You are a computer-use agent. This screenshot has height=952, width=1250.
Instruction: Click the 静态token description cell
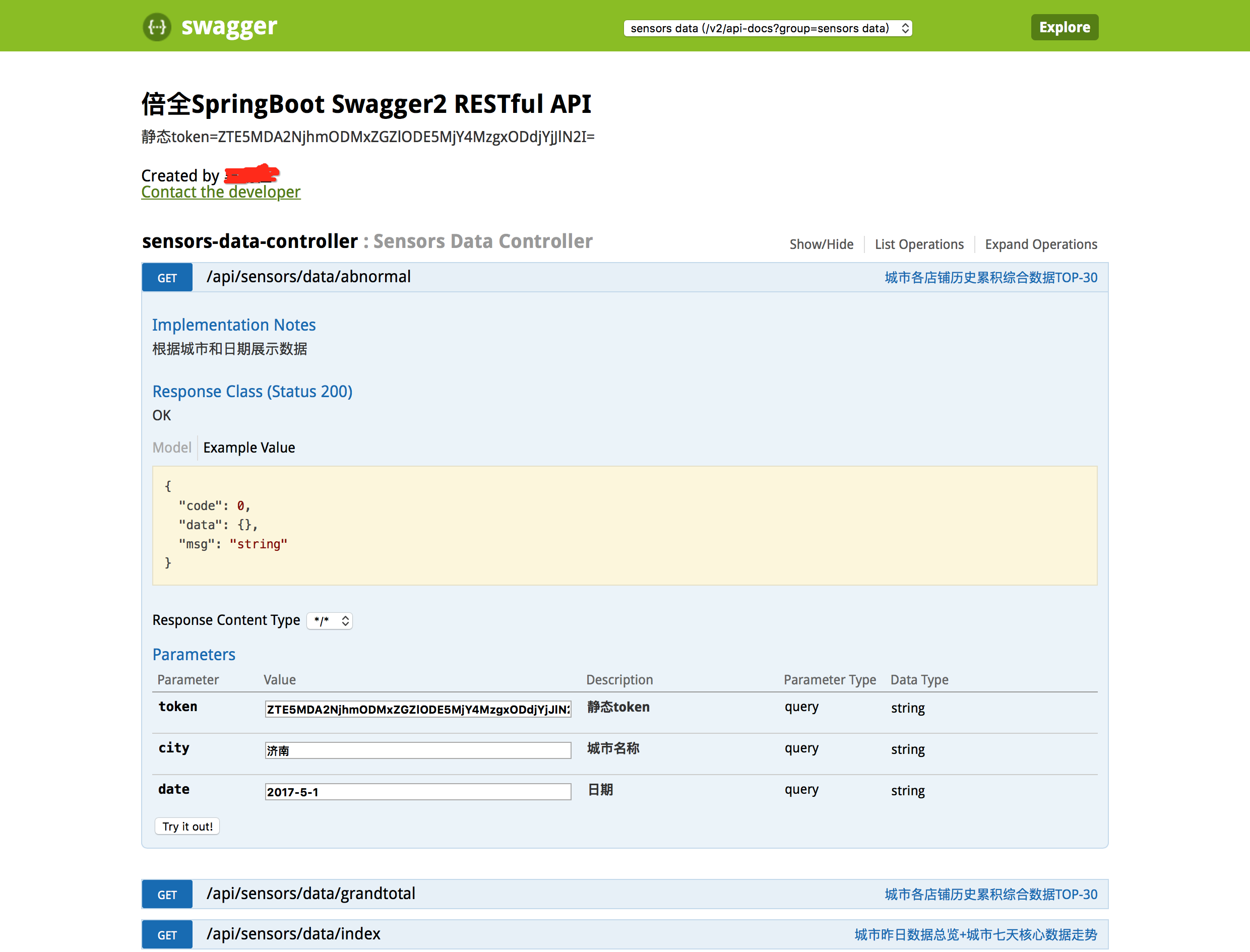click(x=619, y=707)
